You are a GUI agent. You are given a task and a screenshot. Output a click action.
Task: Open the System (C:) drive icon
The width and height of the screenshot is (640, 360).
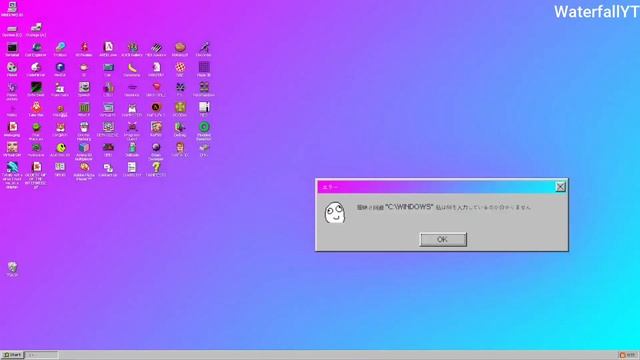(12, 28)
